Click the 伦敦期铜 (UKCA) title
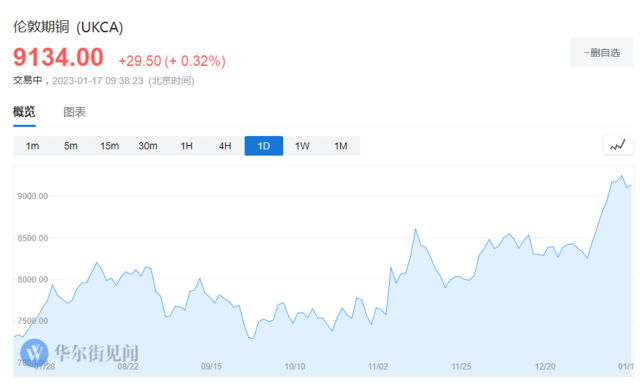The height and width of the screenshot is (387, 640). (68, 27)
